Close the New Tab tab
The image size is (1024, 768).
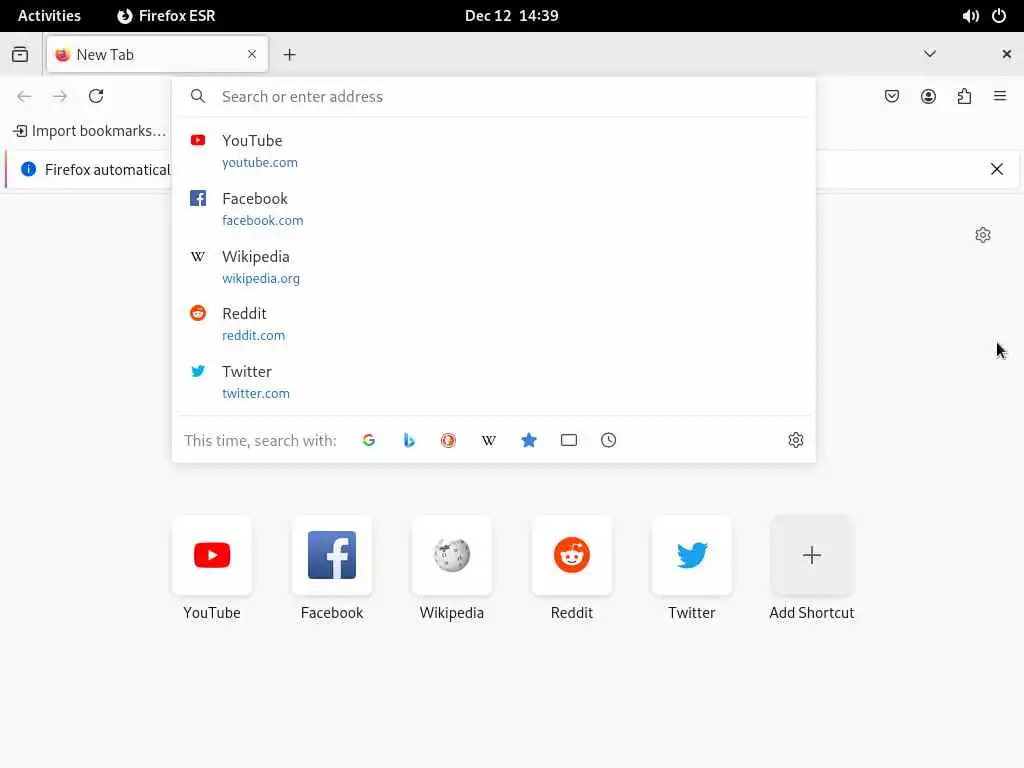click(252, 54)
